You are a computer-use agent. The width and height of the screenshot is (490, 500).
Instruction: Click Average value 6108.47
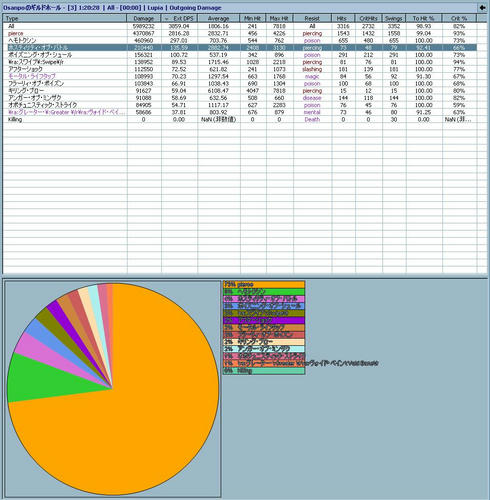point(218,91)
